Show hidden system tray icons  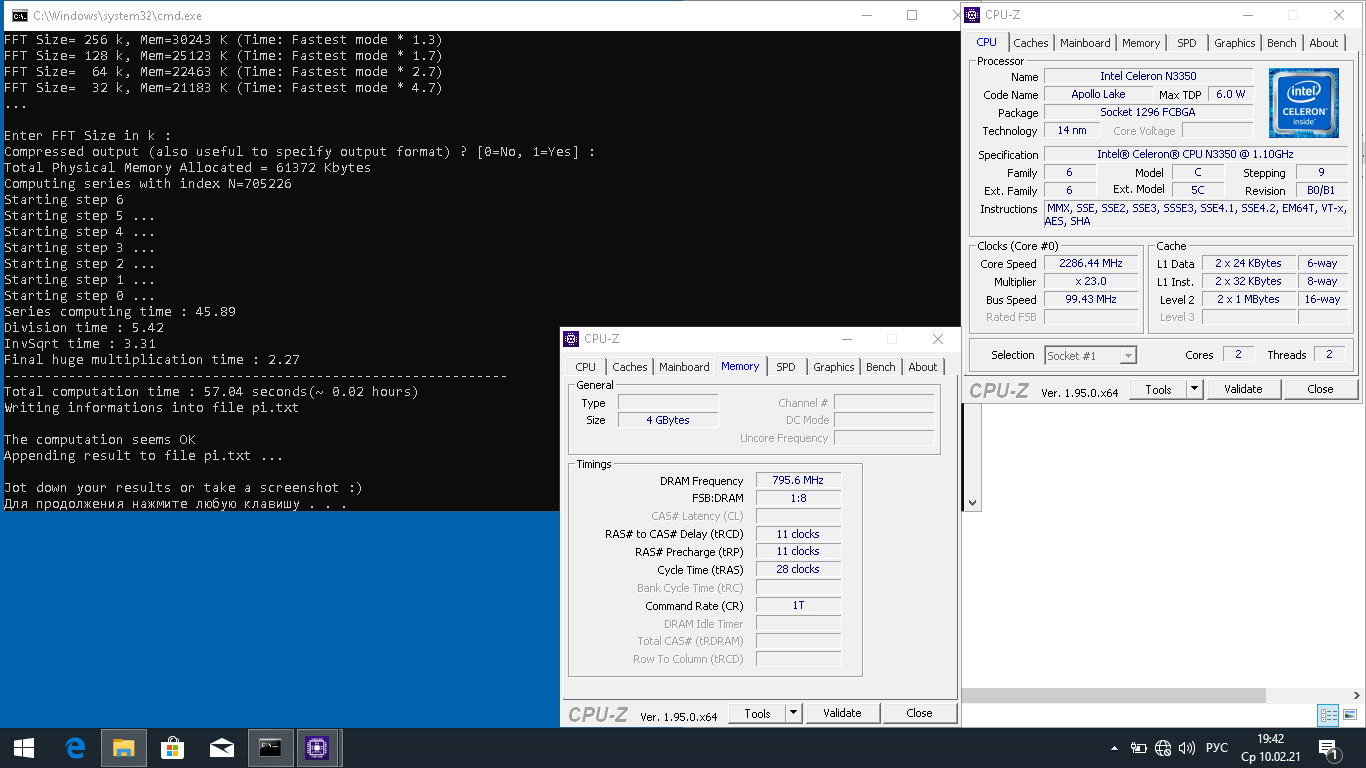[1115, 748]
